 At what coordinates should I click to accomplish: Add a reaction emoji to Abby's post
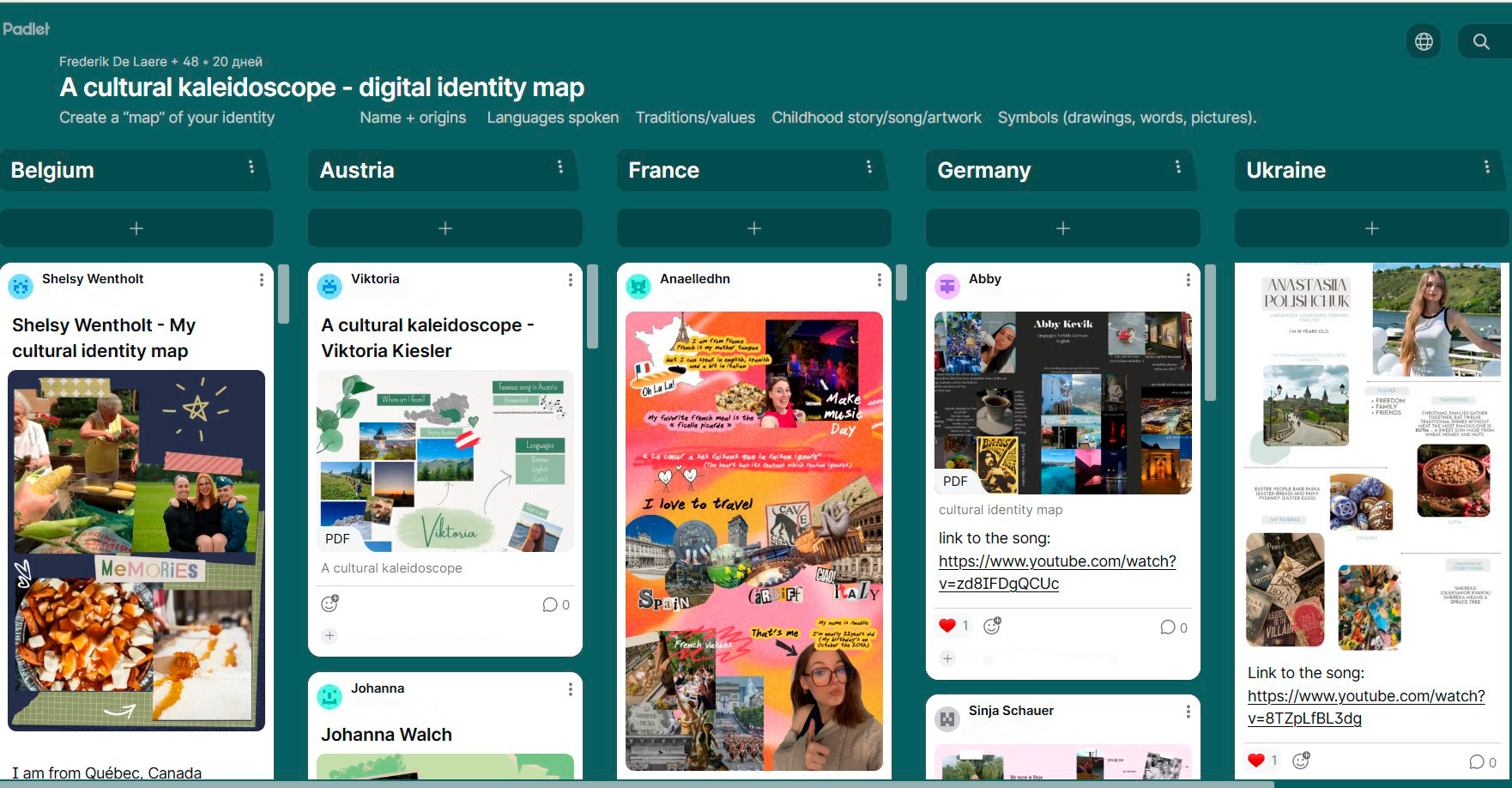pos(992,627)
